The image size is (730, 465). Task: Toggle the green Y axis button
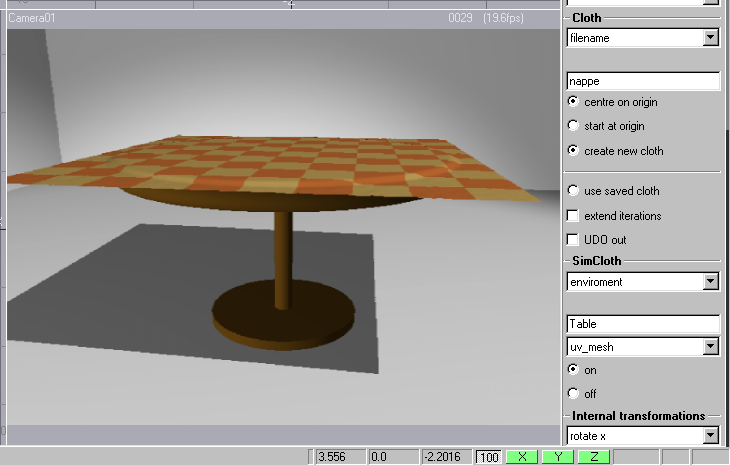[x=557, y=457]
